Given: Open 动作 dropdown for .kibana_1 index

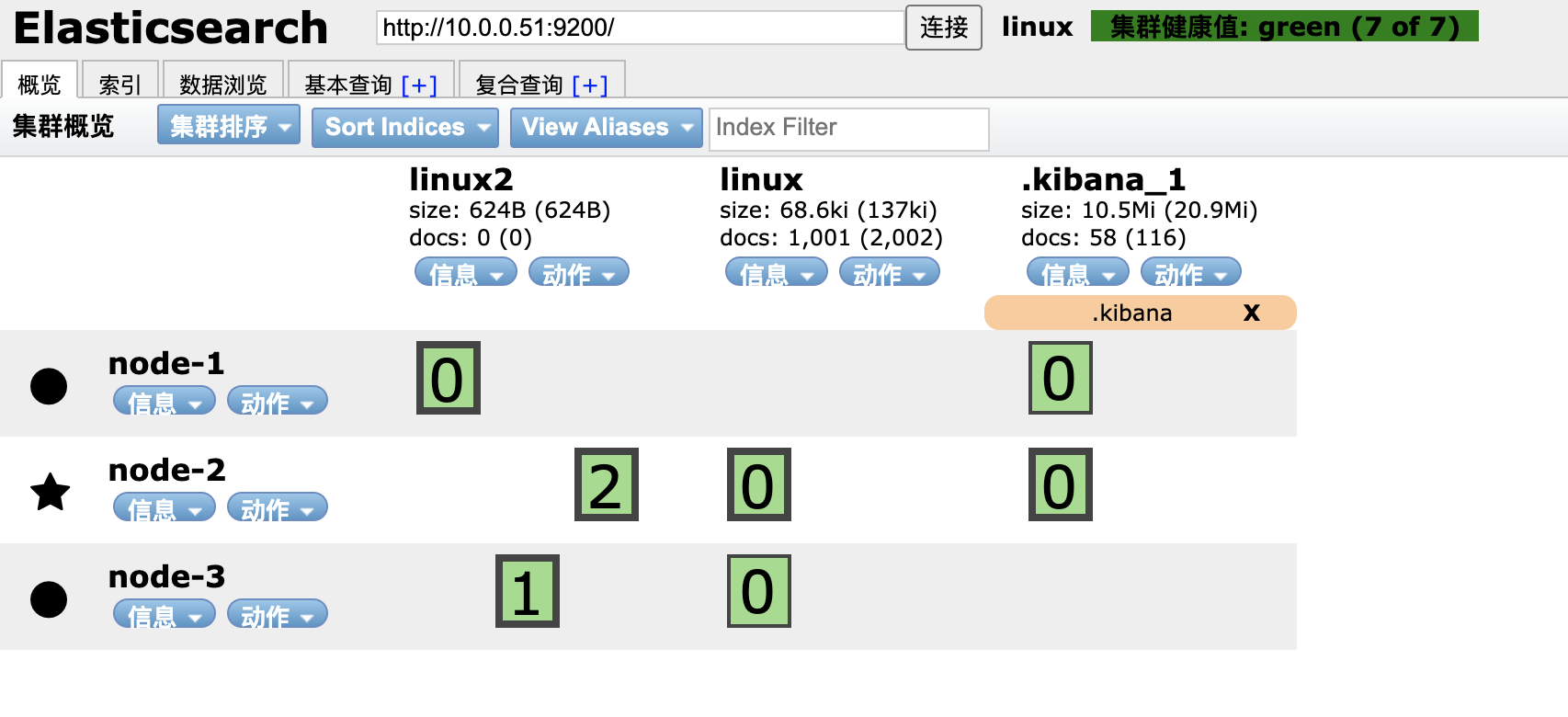Looking at the screenshot, I should point(1191,272).
